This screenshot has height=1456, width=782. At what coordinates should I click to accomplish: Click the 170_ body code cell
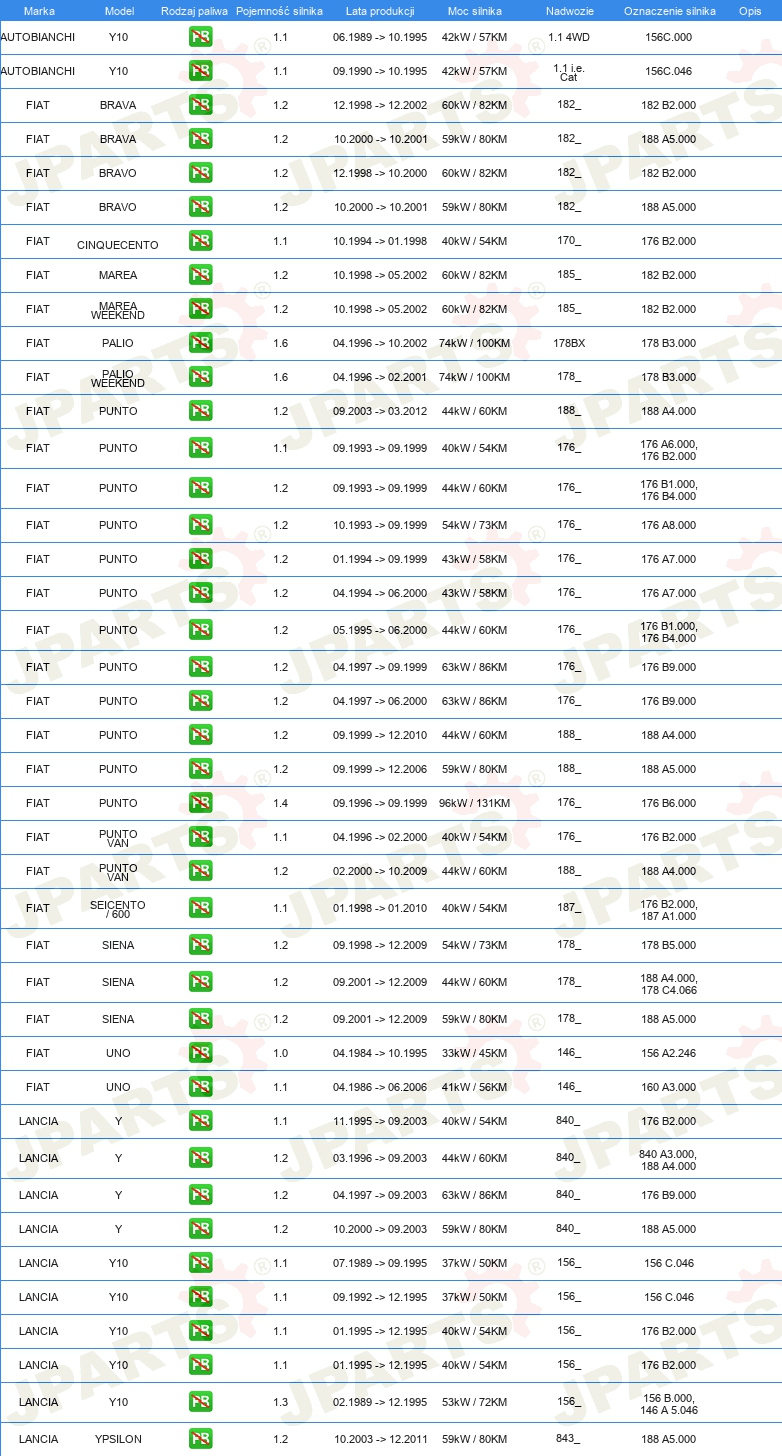pyautogui.click(x=568, y=241)
